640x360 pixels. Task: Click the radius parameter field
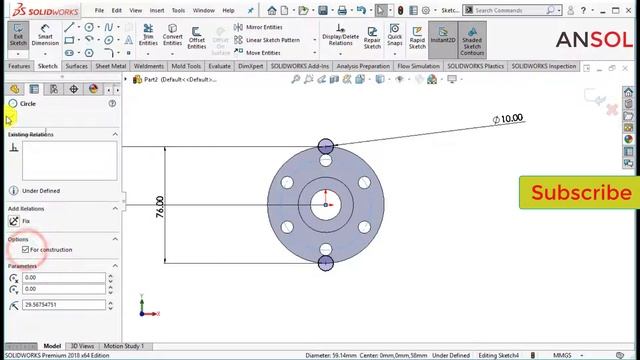click(64, 305)
